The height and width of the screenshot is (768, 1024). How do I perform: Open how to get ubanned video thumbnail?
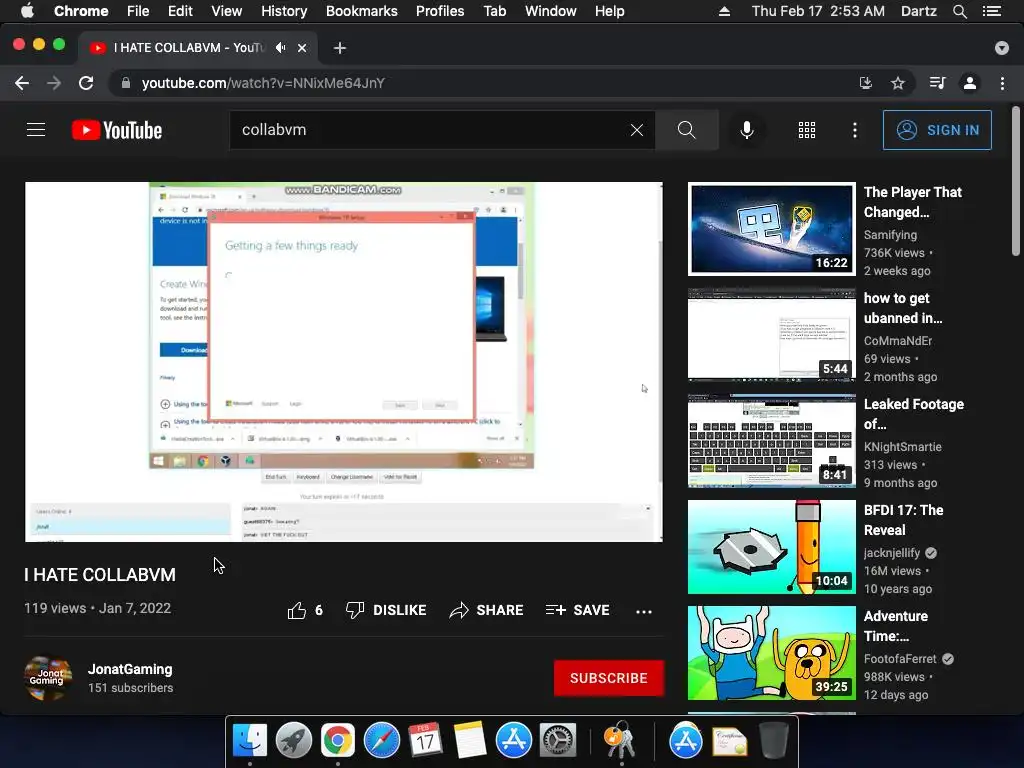point(771,334)
